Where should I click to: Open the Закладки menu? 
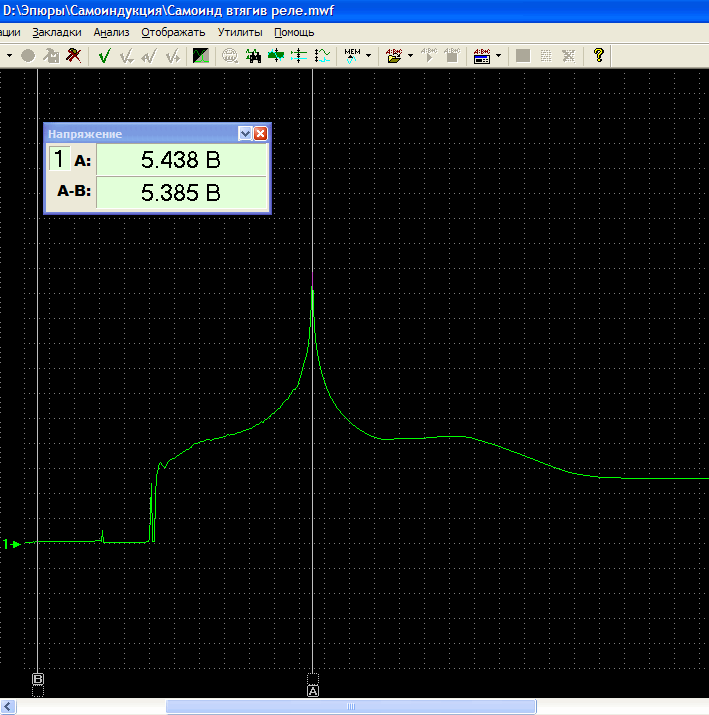(x=57, y=32)
